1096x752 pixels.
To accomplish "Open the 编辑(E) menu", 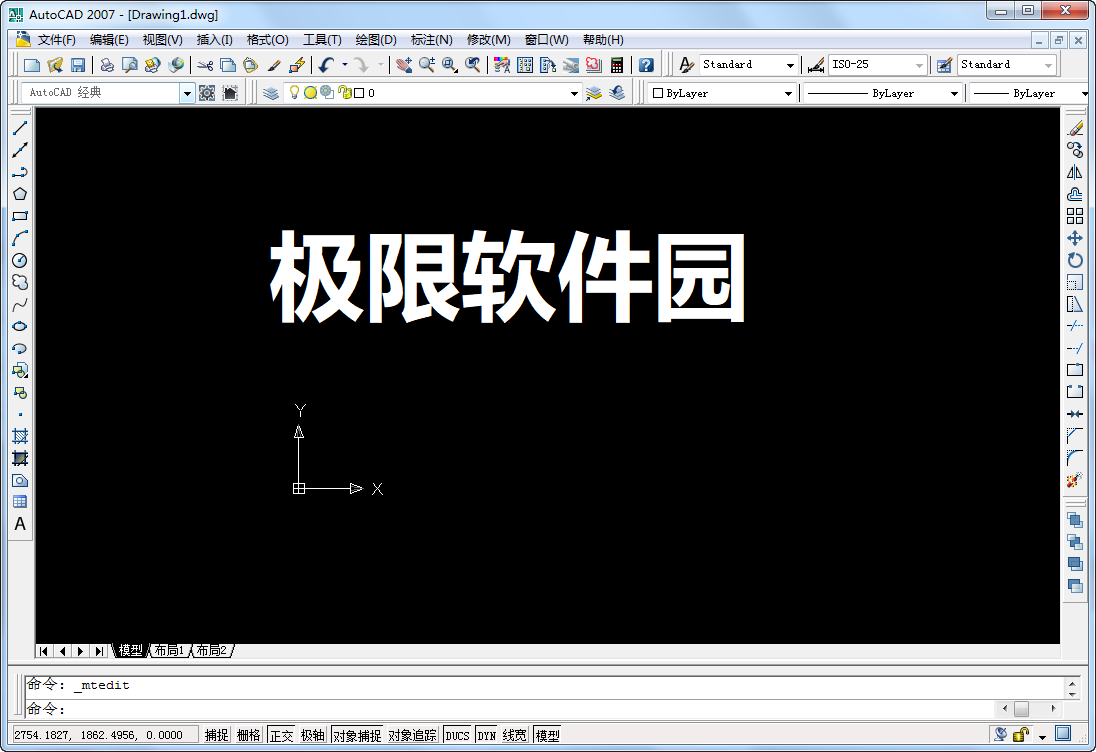I will click(x=109, y=40).
